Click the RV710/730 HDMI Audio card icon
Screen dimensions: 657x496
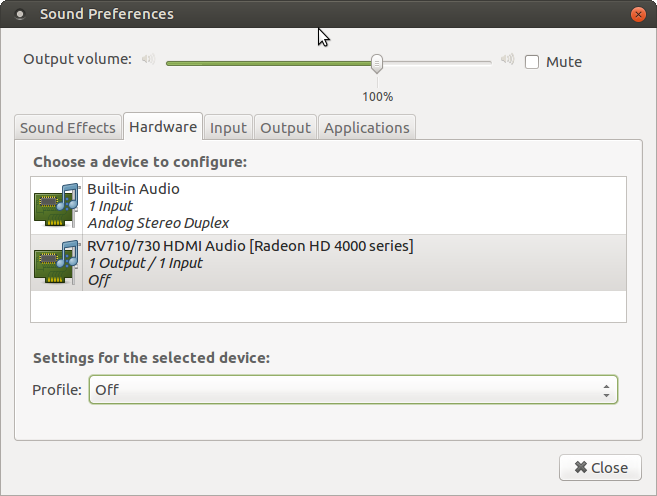click(x=57, y=262)
